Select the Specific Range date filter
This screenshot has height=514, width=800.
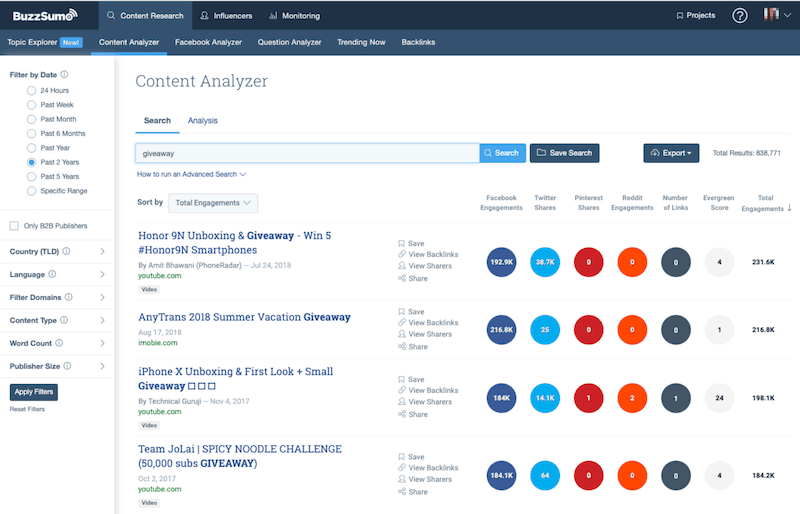click(x=32, y=190)
